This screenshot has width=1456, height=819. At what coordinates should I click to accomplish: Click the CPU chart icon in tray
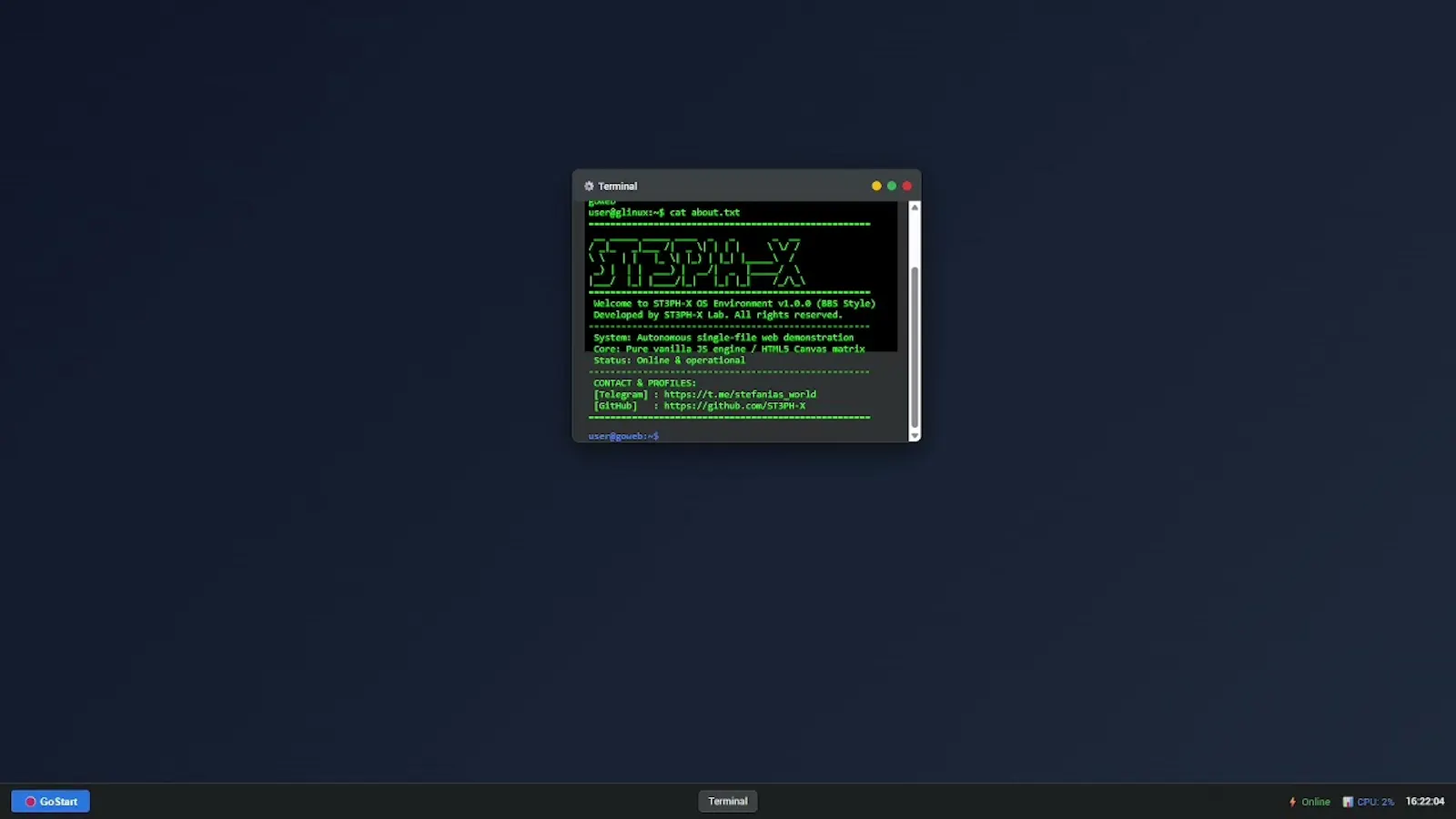pos(1348,802)
